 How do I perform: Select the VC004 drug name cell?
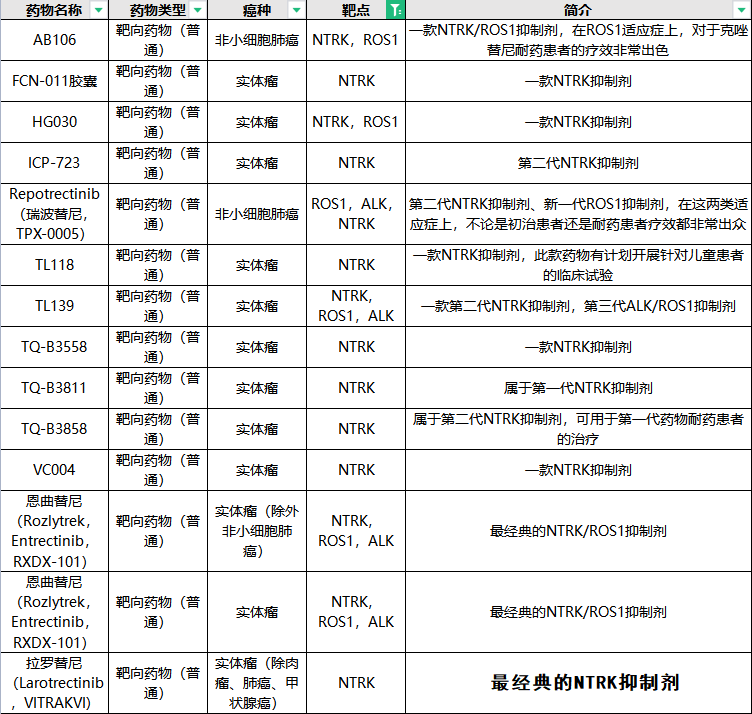tap(55, 470)
